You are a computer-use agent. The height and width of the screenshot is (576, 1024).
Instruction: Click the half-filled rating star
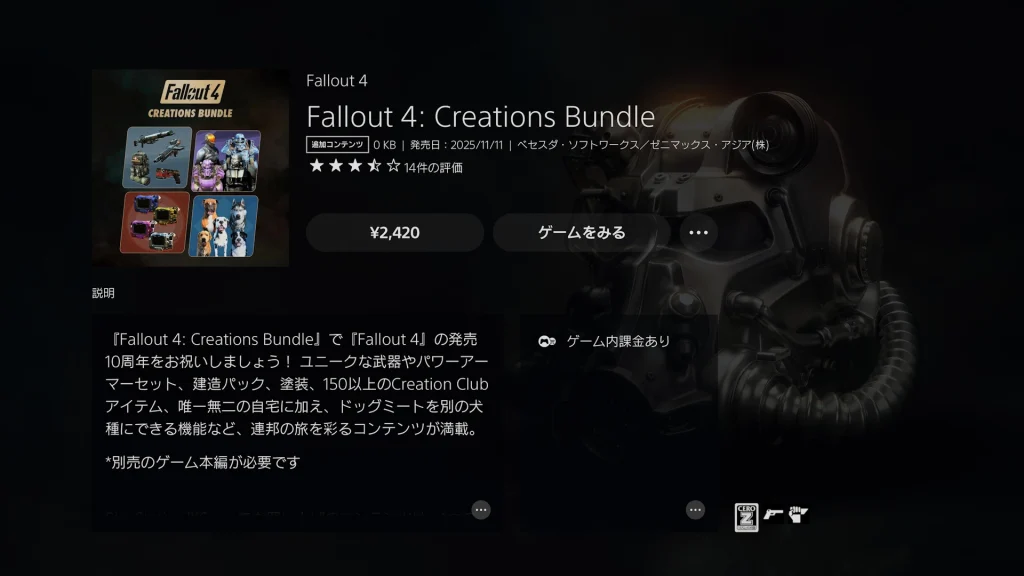coord(374,166)
